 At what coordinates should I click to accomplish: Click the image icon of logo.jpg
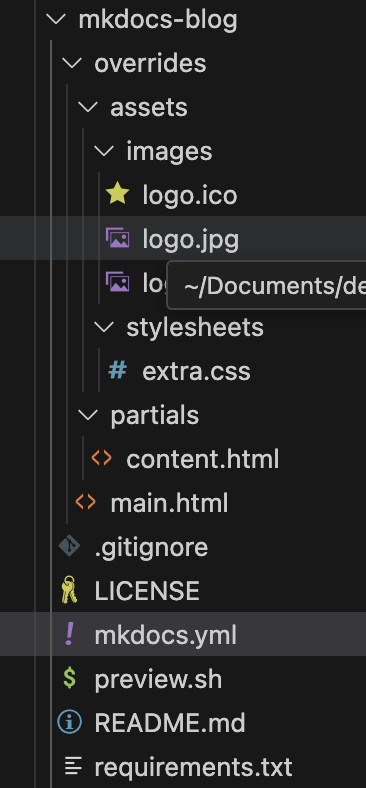pyautogui.click(x=118, y=238)
